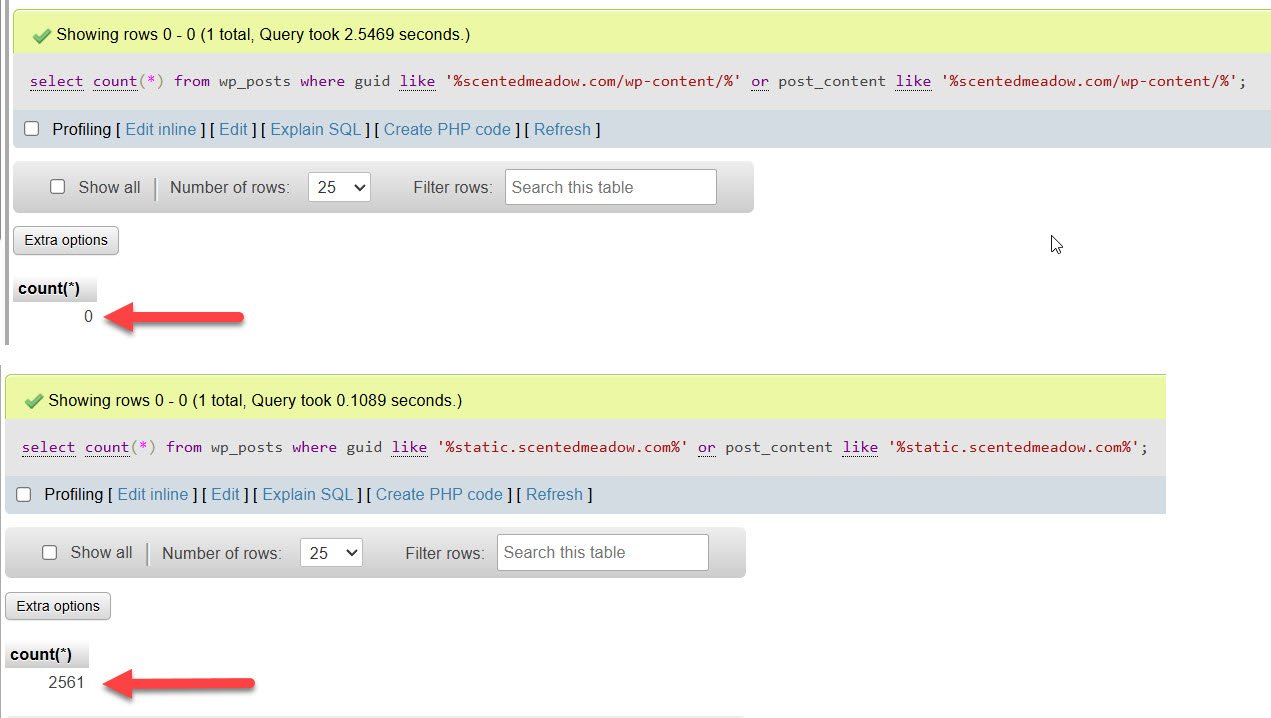This screenshot has height=718, width=1271.
Task: Click the or keyword in wp-content query
Action: [760, 81]
